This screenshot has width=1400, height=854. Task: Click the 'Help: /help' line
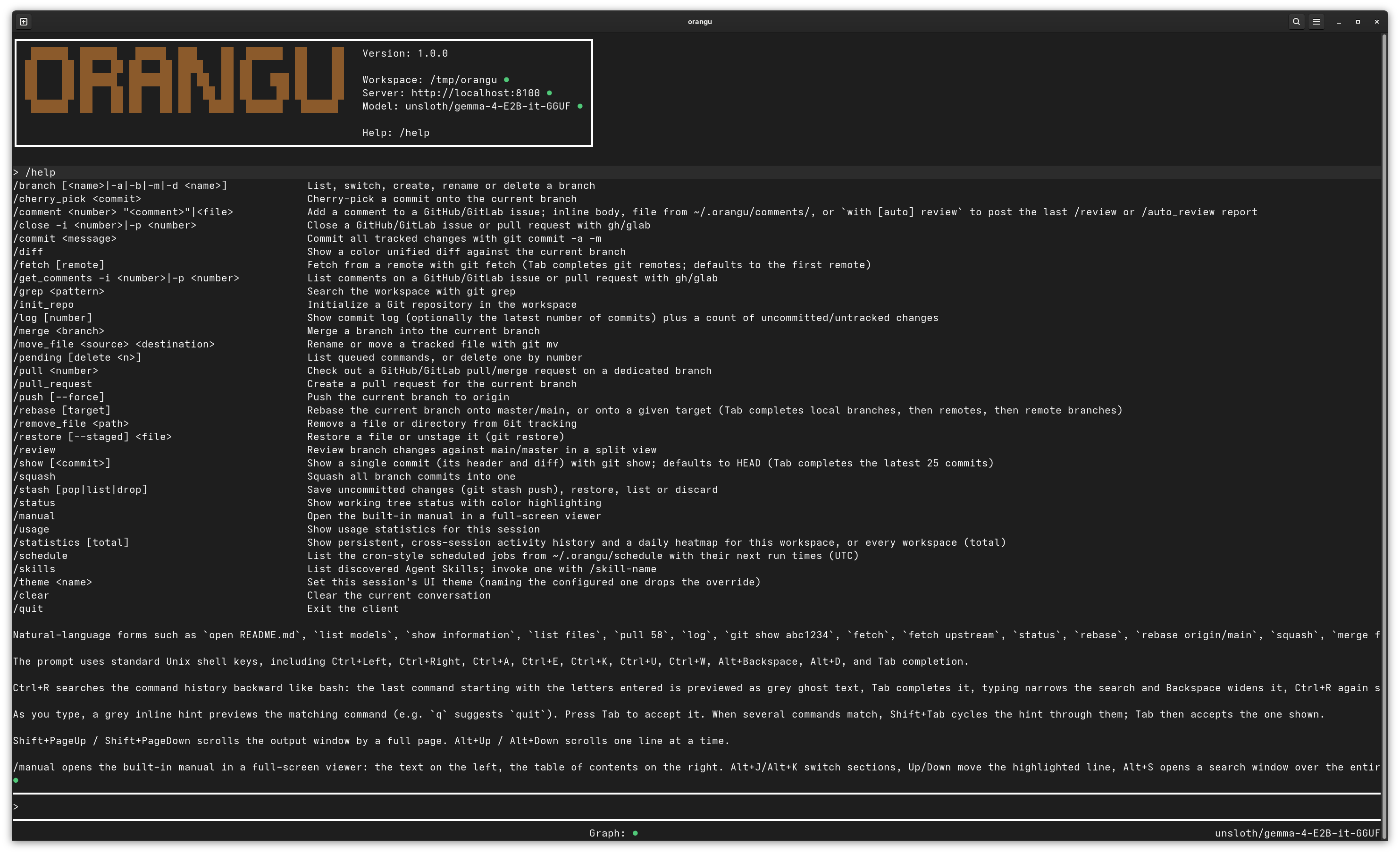tap(396, 133)
